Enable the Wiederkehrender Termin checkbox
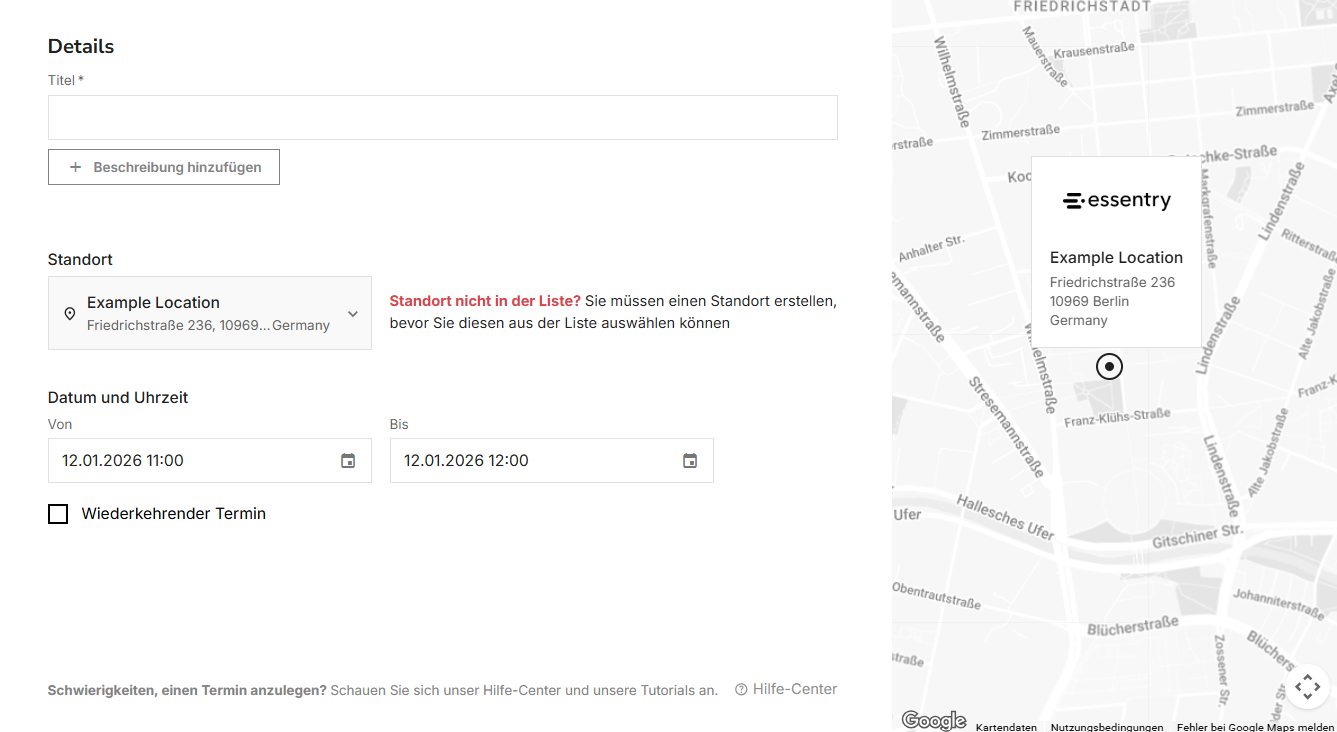The height and width of the screenshot is (732, 1337). pyautogui.click(x=58, y=514)
